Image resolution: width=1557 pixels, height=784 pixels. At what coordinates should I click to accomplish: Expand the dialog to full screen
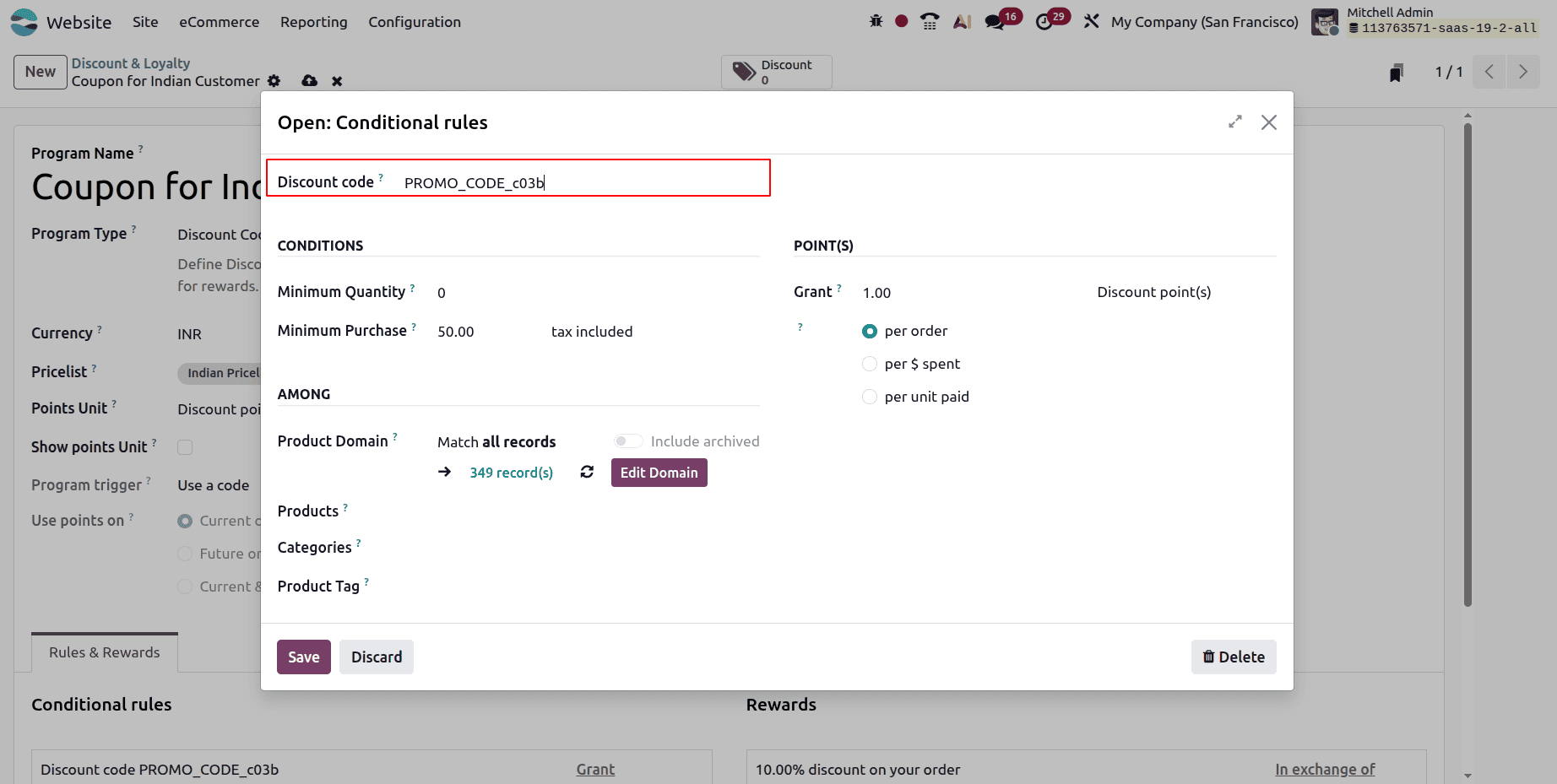pos(1234,122)
